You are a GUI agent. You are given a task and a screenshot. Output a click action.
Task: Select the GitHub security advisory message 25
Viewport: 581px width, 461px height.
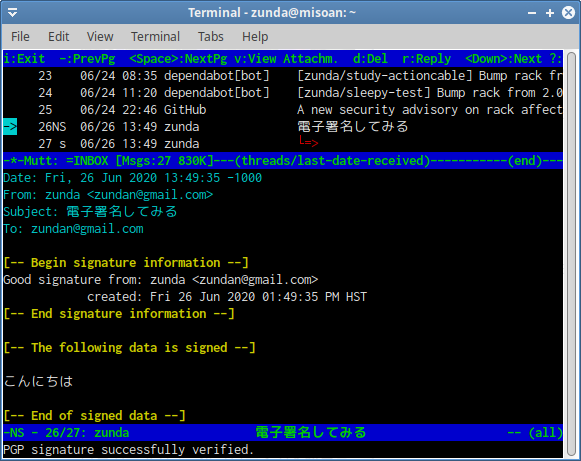click(x=283, y=110)
